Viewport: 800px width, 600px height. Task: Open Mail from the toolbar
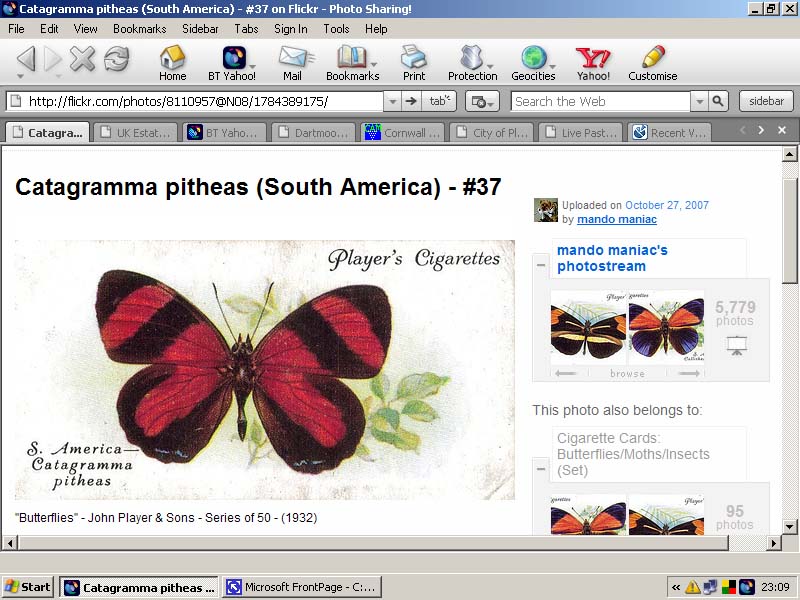292,62
